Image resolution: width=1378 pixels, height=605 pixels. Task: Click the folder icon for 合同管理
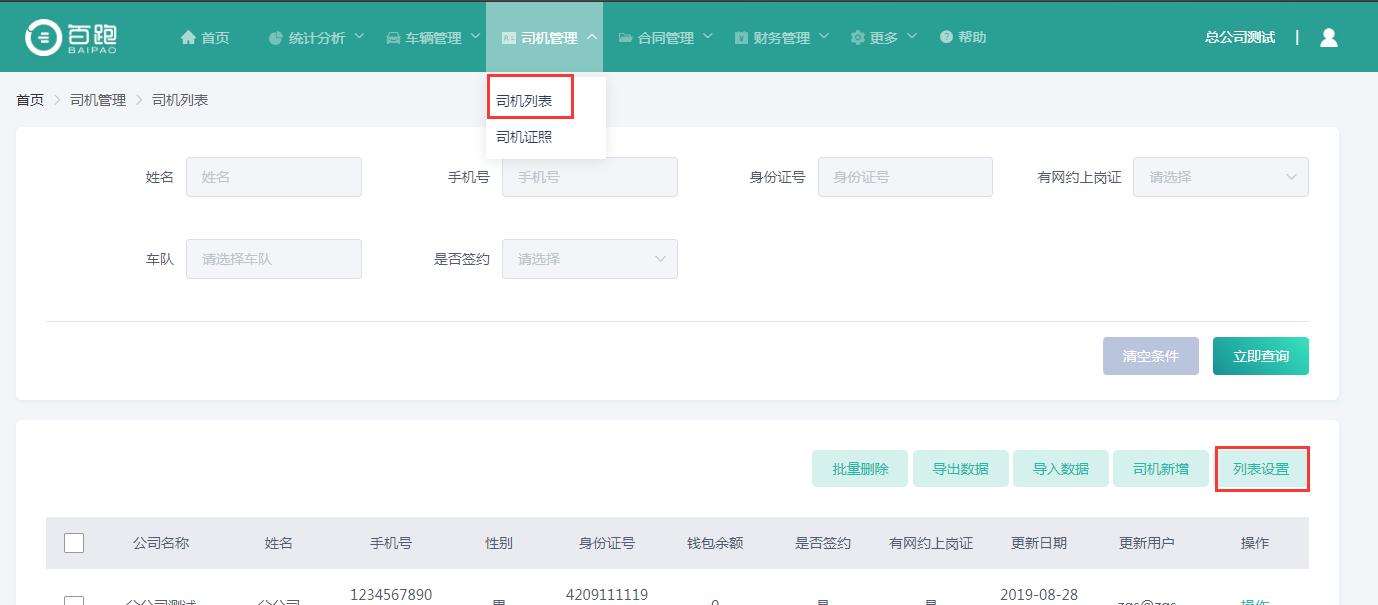pos(625,38)
